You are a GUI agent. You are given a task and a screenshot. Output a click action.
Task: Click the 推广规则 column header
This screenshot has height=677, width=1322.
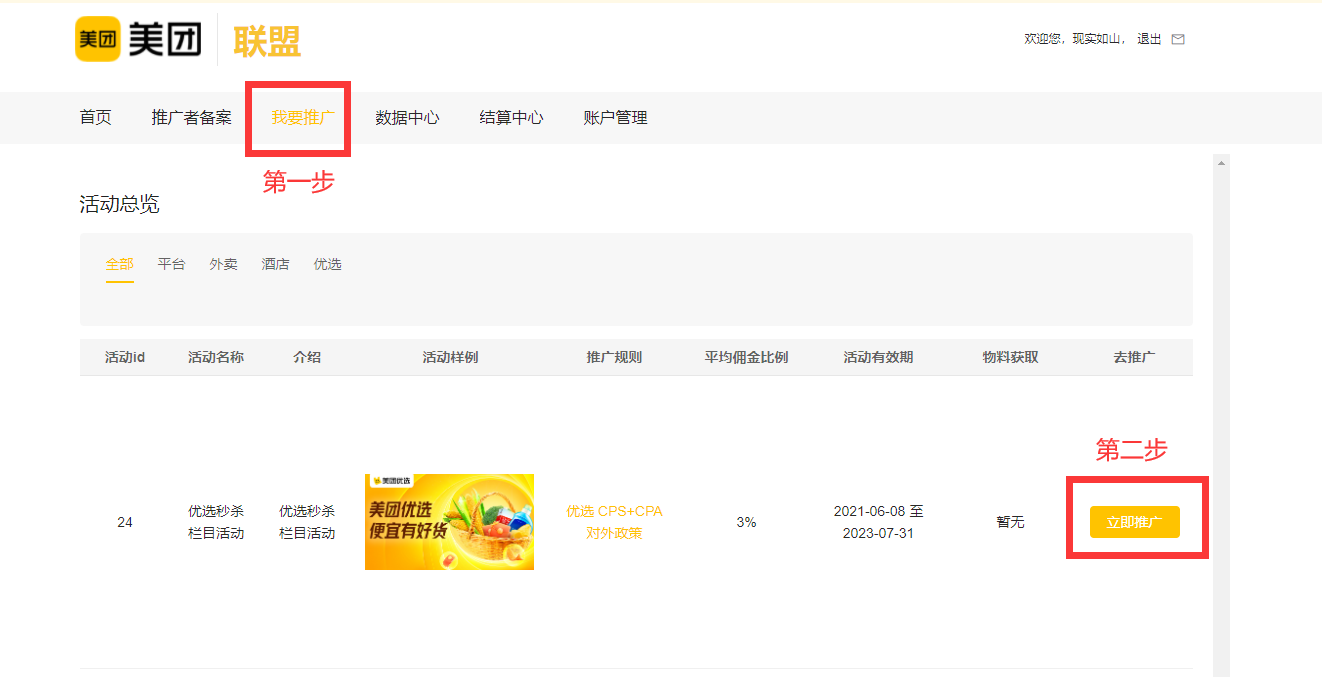pos(614,357)
